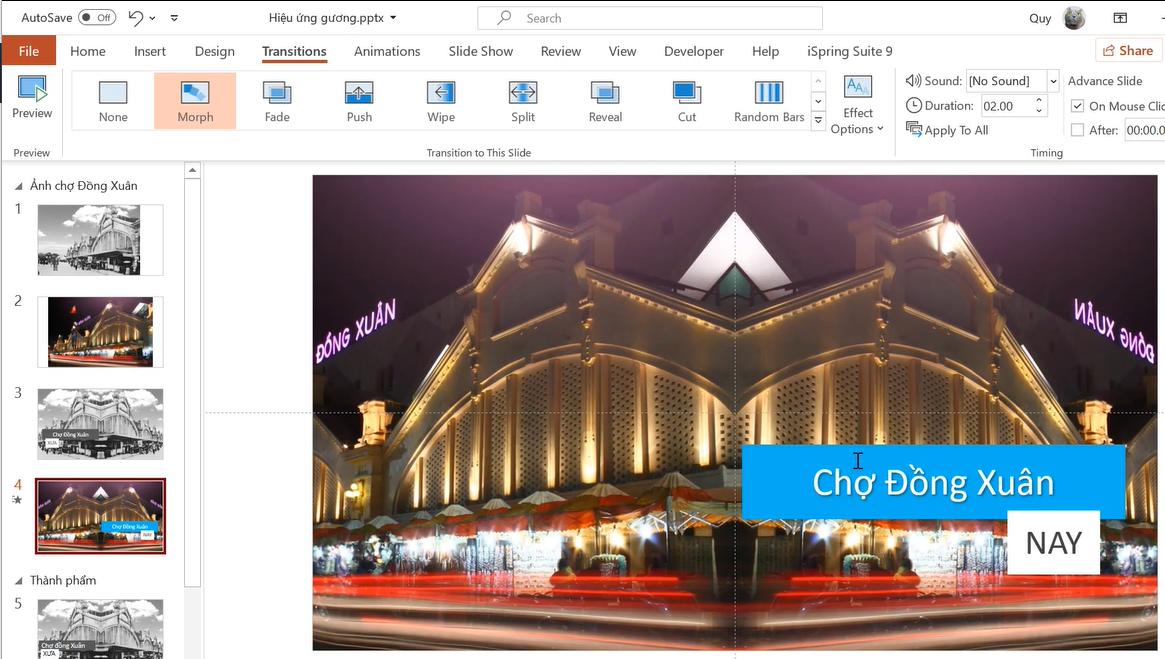Expand more transitions with gallery arrow

(818, 119)
